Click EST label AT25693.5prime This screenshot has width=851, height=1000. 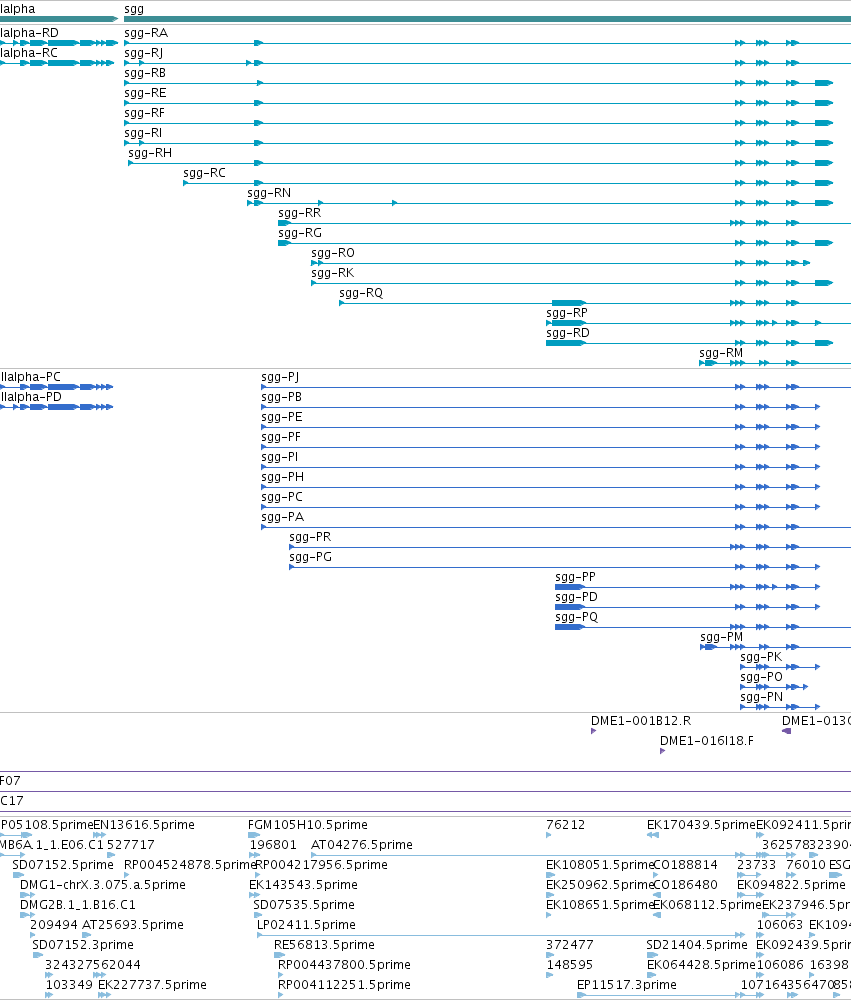pos(133,925)
